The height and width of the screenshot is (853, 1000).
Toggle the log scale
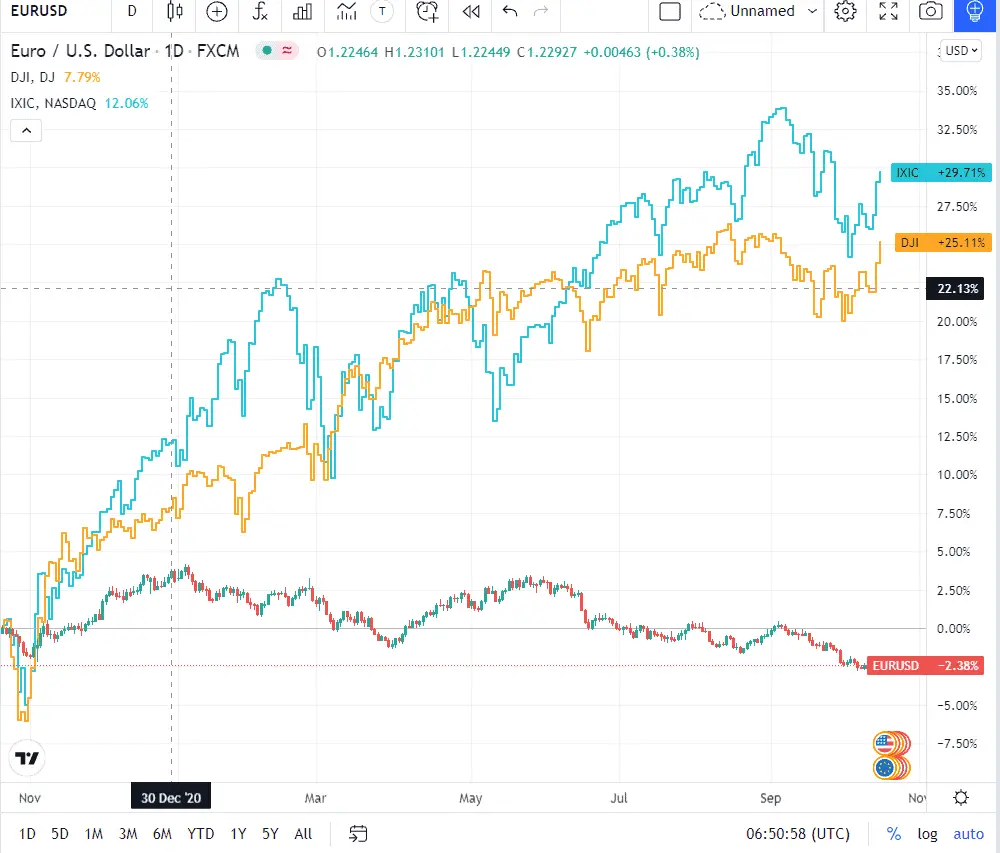tap(927, 833)
